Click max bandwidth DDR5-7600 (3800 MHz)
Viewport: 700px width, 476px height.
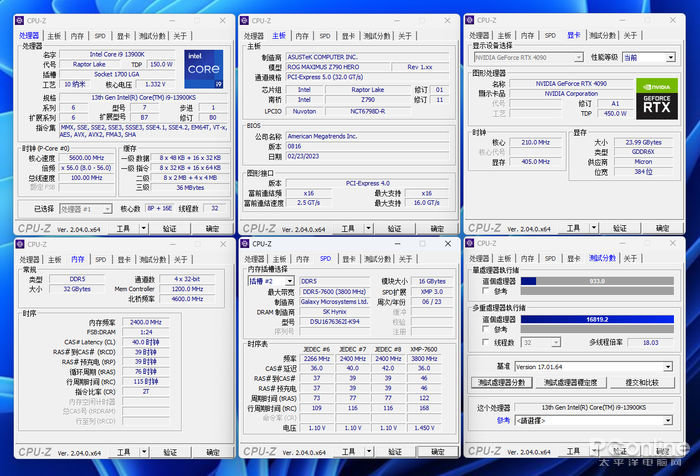coord(334,292)
